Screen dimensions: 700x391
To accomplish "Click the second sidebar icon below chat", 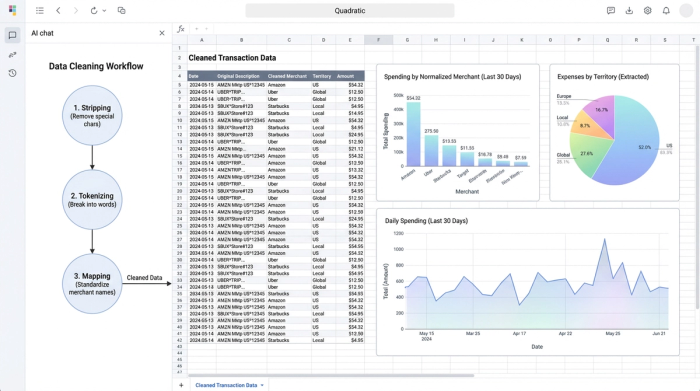I will click(12, 54).
